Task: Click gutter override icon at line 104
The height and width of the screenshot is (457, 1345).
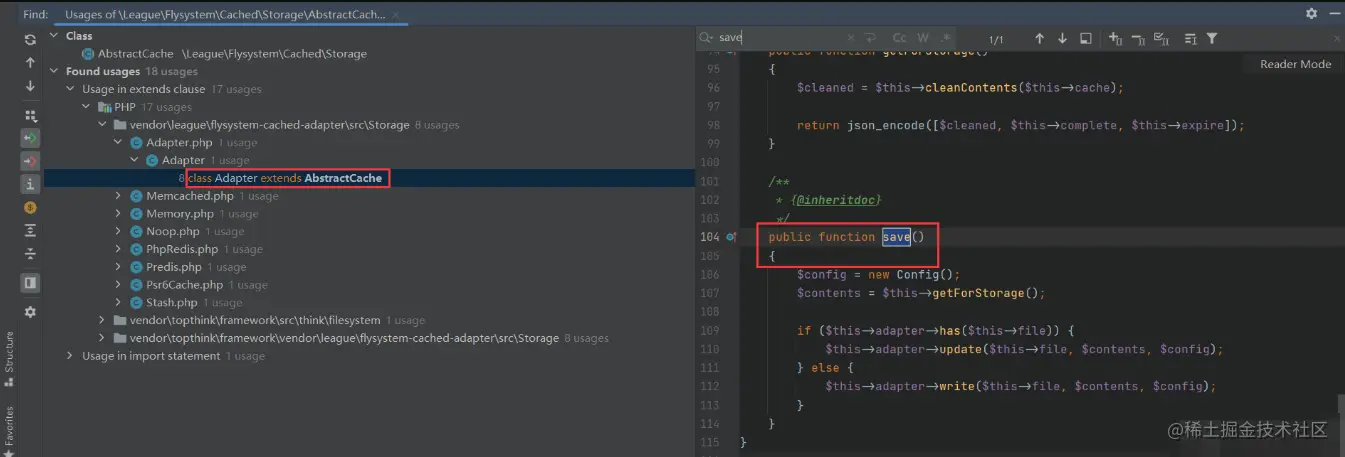Action: (x=731, y=238)
